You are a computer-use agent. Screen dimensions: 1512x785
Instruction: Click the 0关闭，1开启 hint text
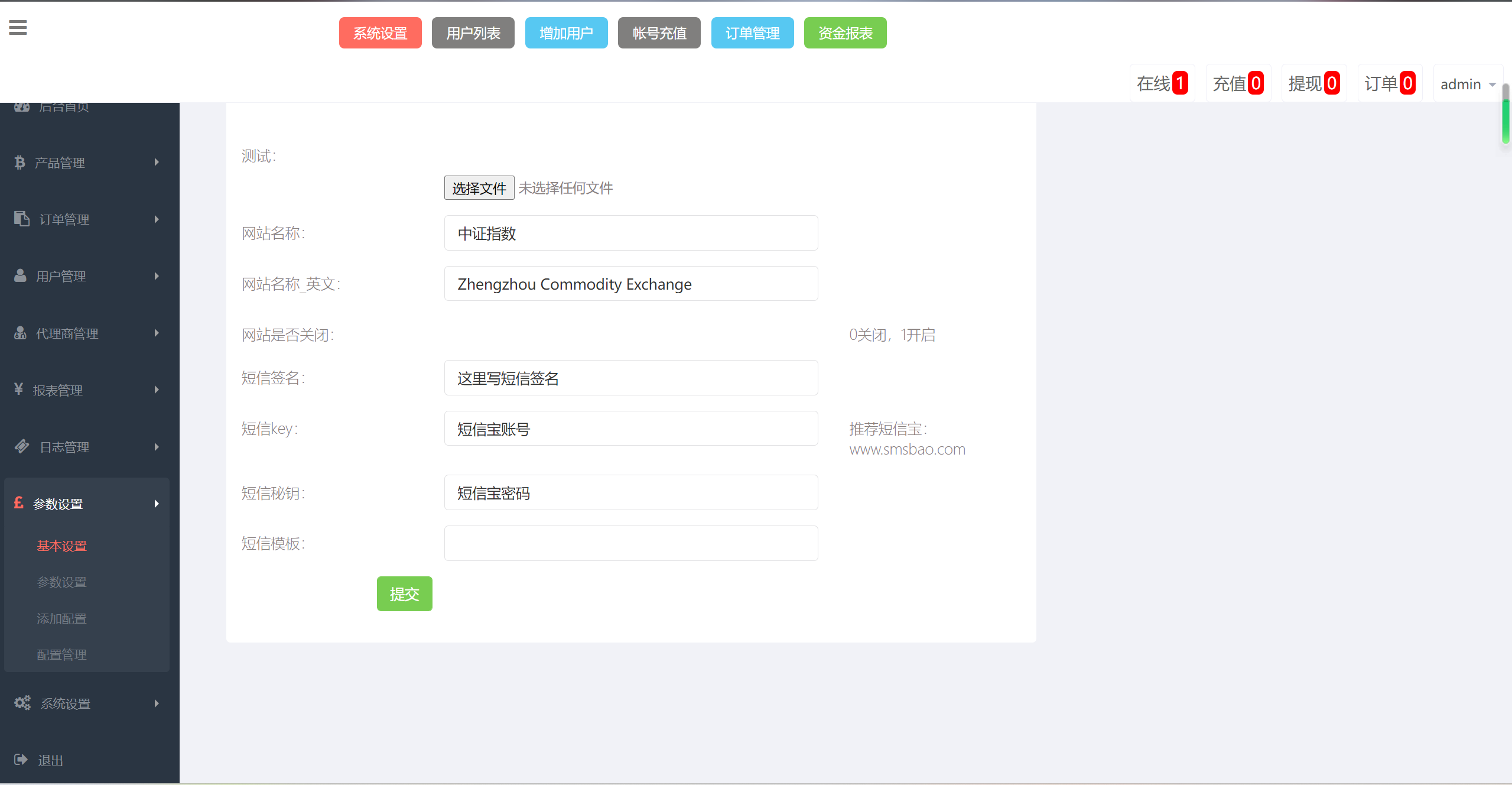(892, 335)
